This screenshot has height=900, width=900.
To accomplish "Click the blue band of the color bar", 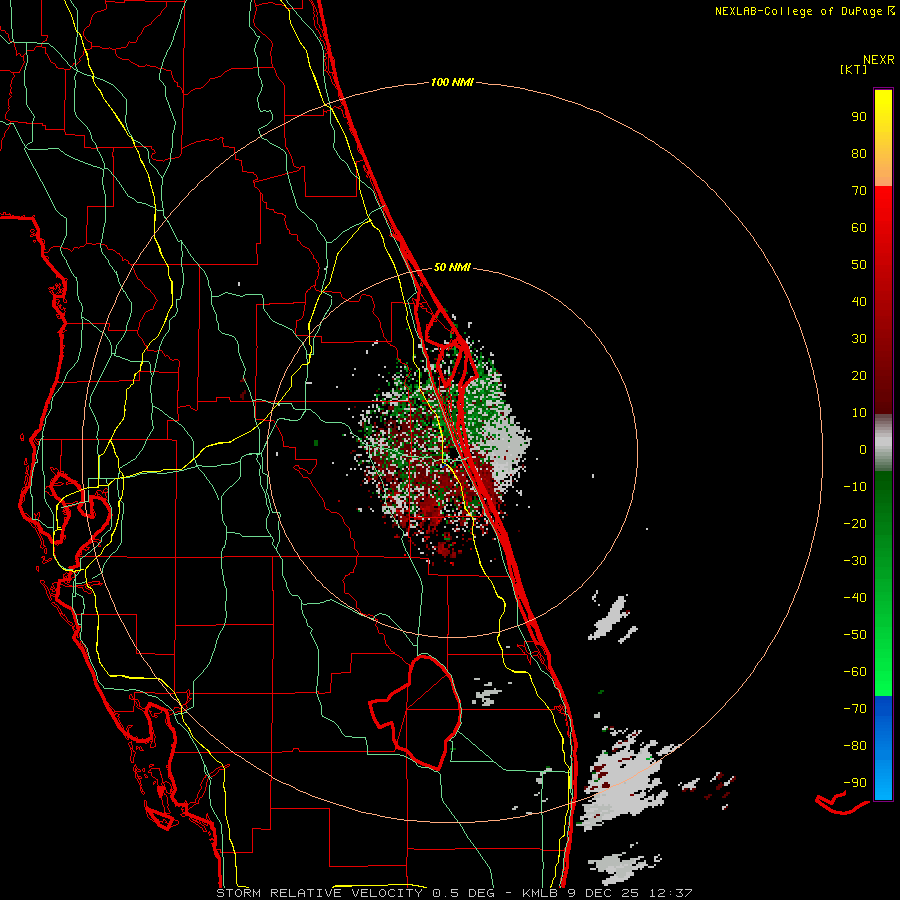I will (883, 748).
